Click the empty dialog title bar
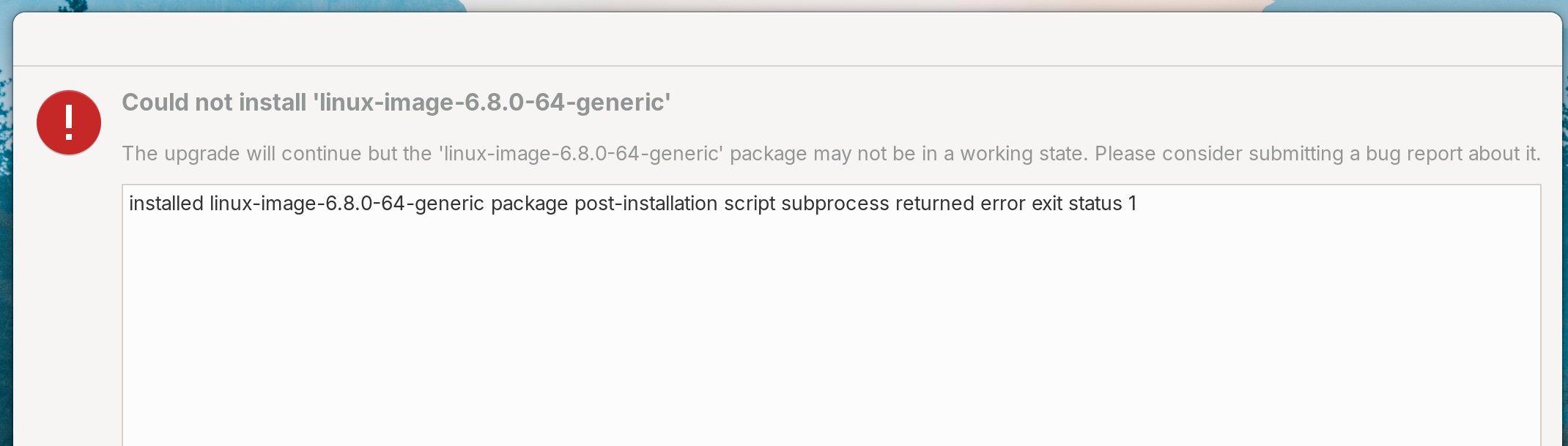The width and height of the screenshot is (1568, 446). point(788,40)
